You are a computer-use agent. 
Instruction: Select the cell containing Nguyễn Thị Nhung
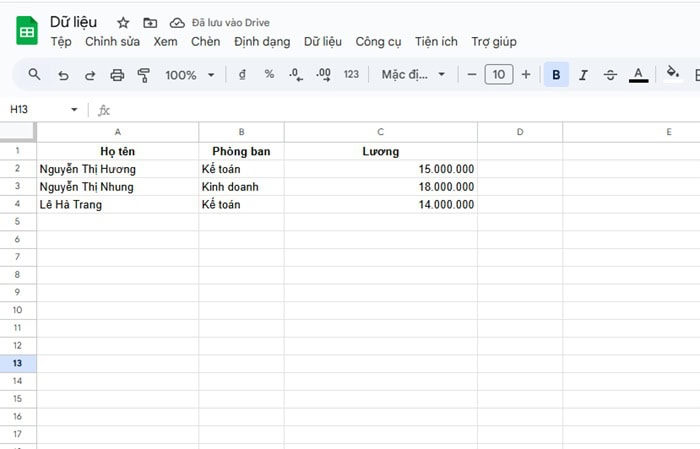[117, 187]
